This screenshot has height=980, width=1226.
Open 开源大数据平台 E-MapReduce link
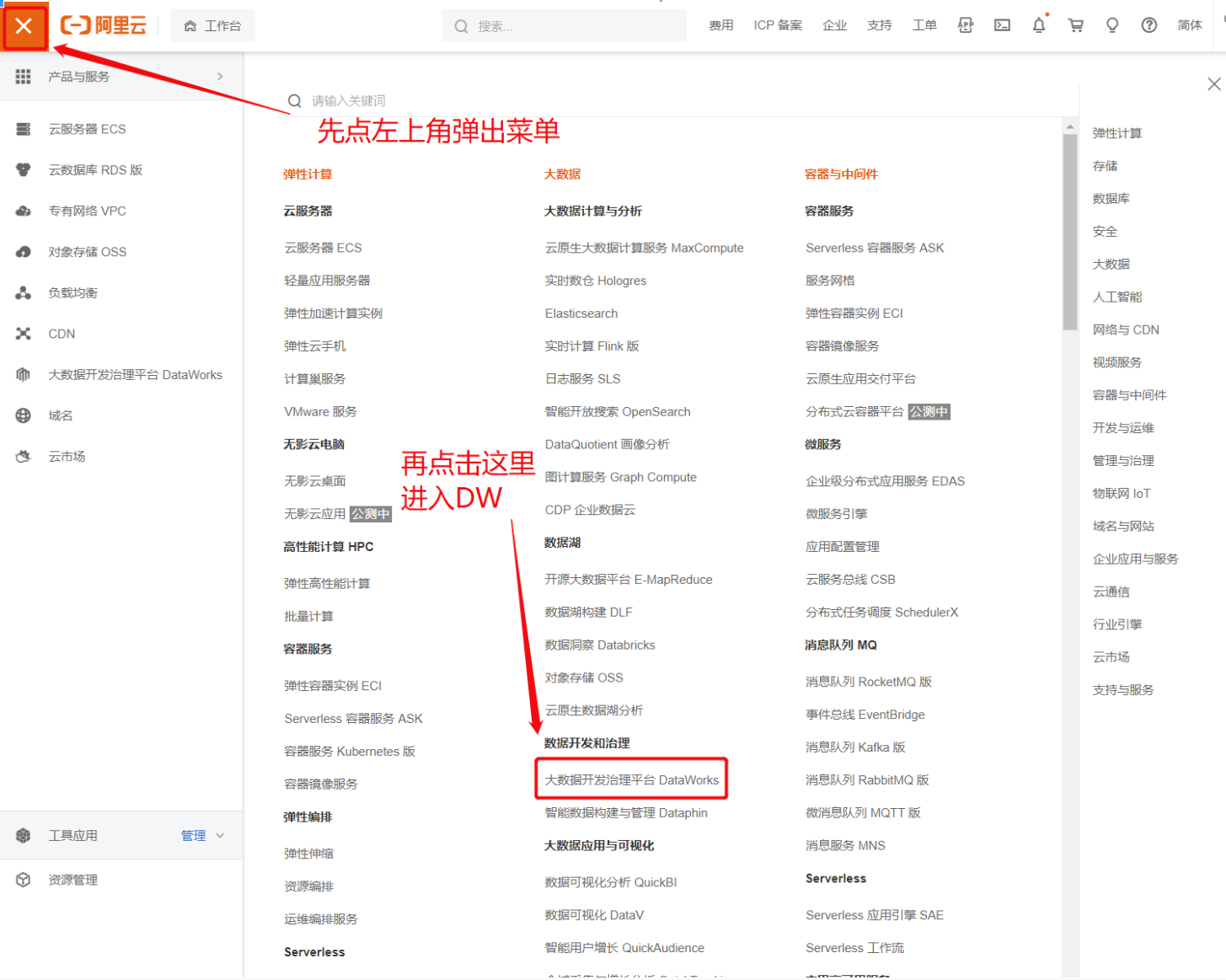pos(629,580)
